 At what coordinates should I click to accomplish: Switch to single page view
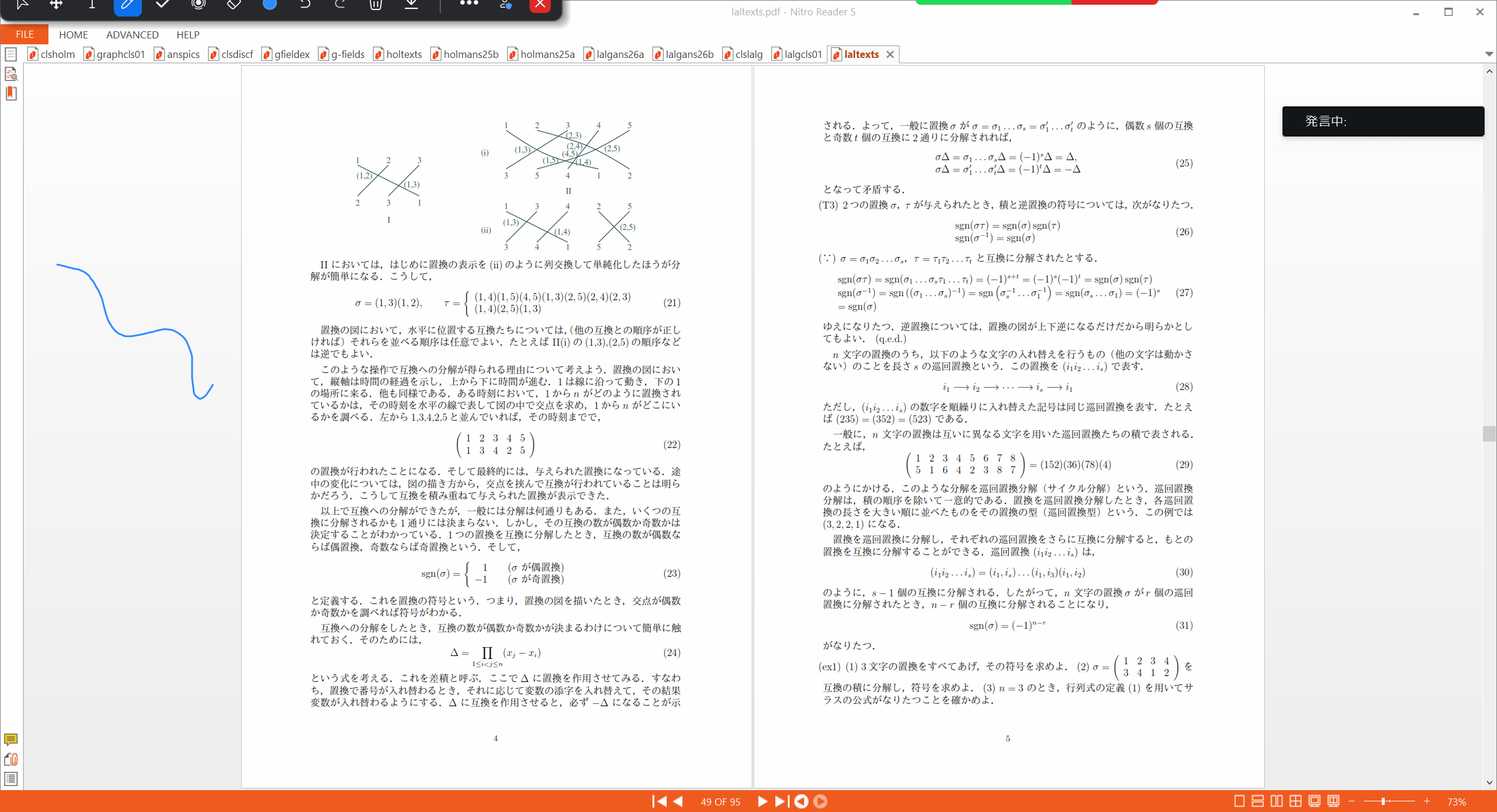[x=1239, y=801]
